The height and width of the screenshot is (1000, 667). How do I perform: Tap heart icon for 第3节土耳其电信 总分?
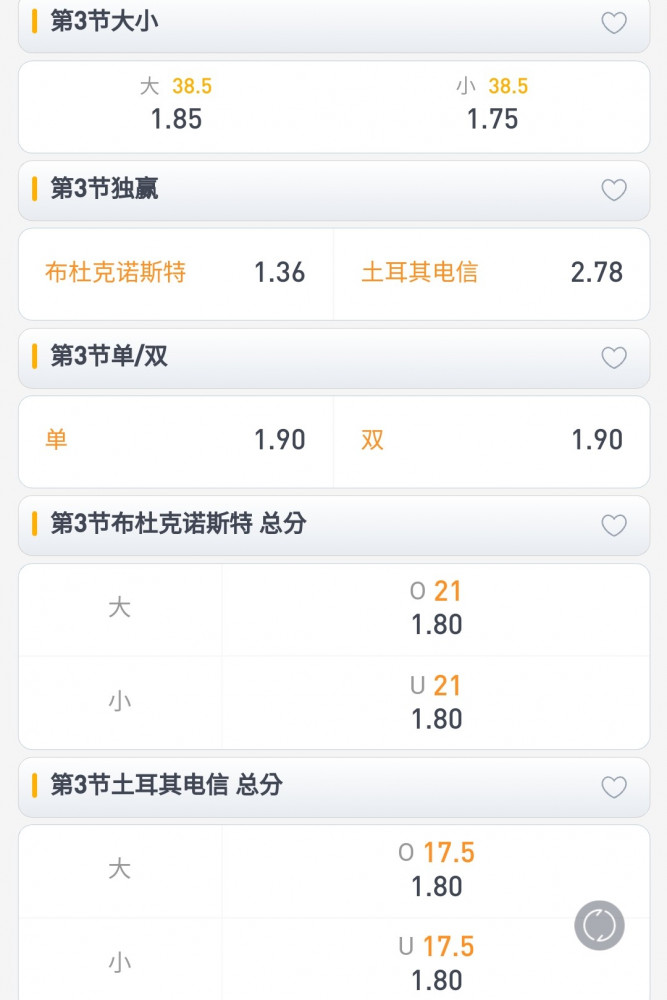[x=614, y=787]
